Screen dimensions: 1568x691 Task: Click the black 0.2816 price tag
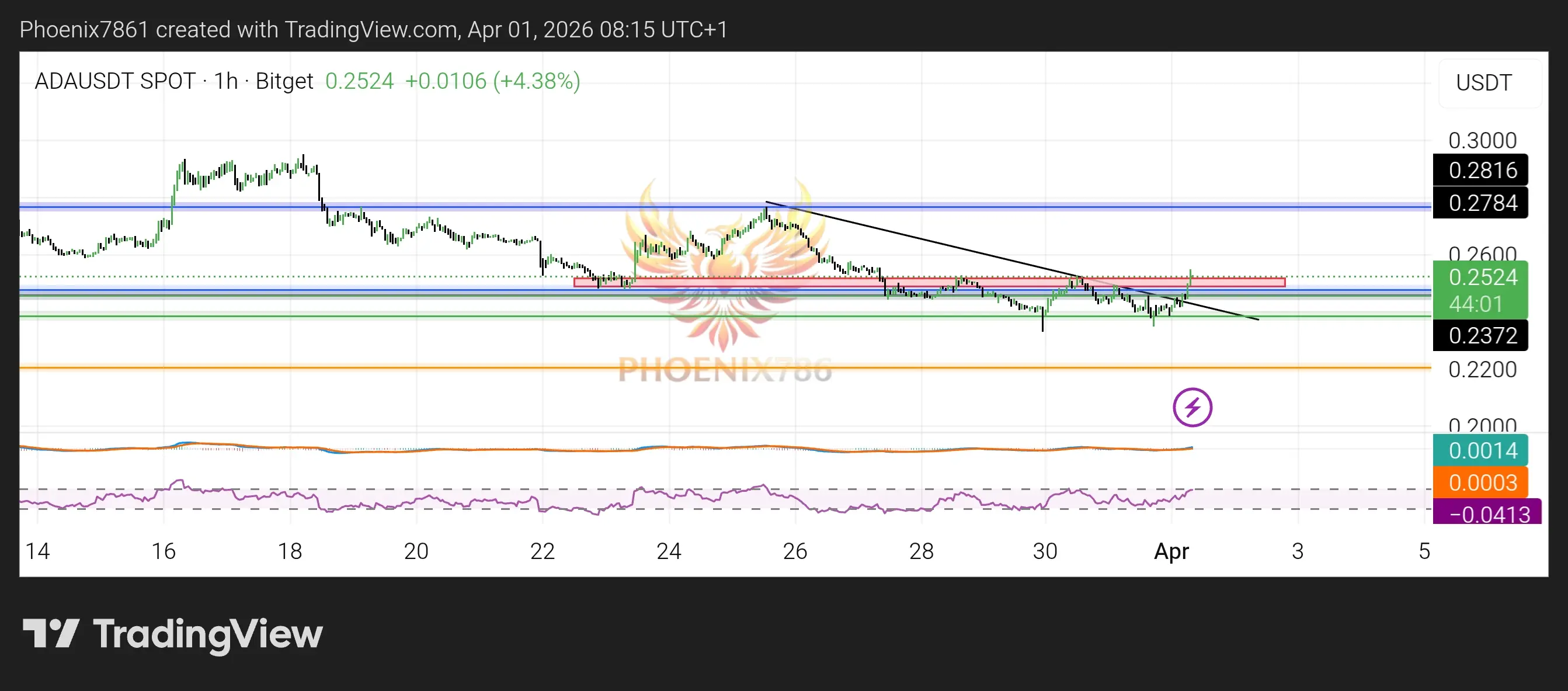[1480, 171]
